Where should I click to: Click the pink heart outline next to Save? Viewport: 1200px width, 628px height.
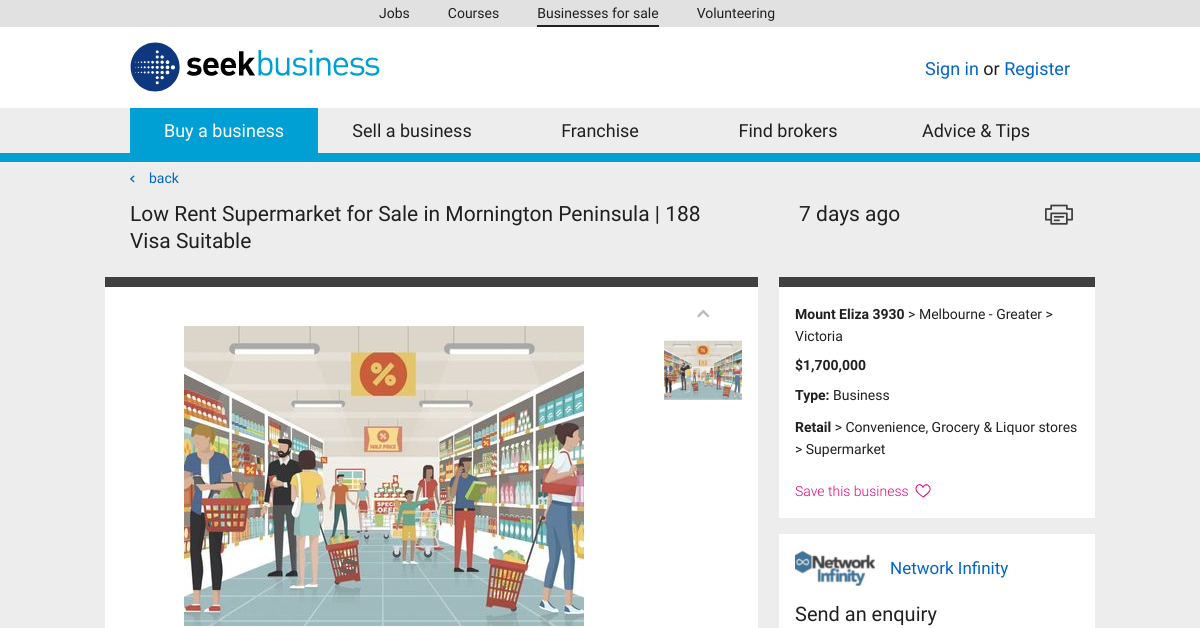921,491
